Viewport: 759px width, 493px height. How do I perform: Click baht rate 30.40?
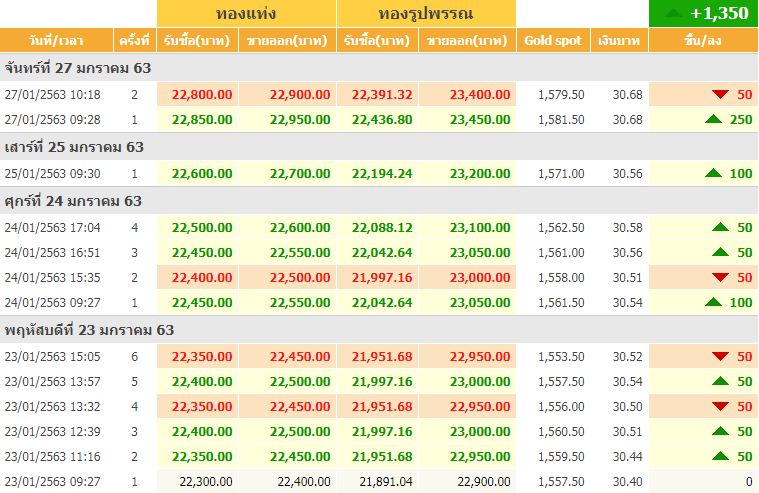(627, 481)
